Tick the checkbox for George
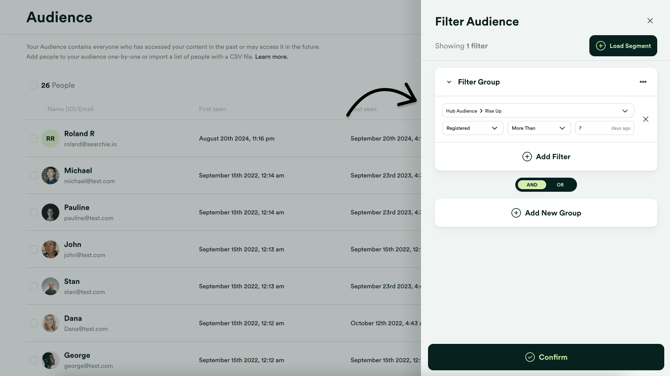670x376 pixels. (x=33, y=360)
